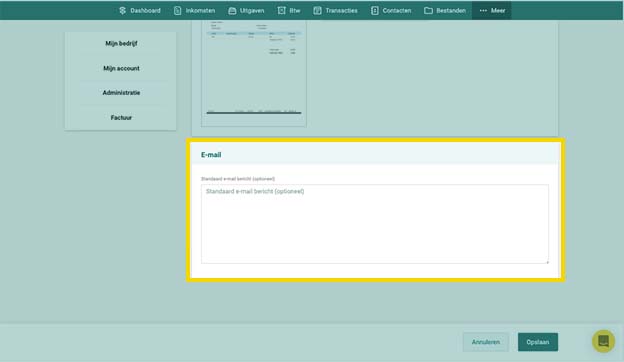Save settings with the Opslaan button
This screenshot has width=624, height=362.
coord(538,342)
